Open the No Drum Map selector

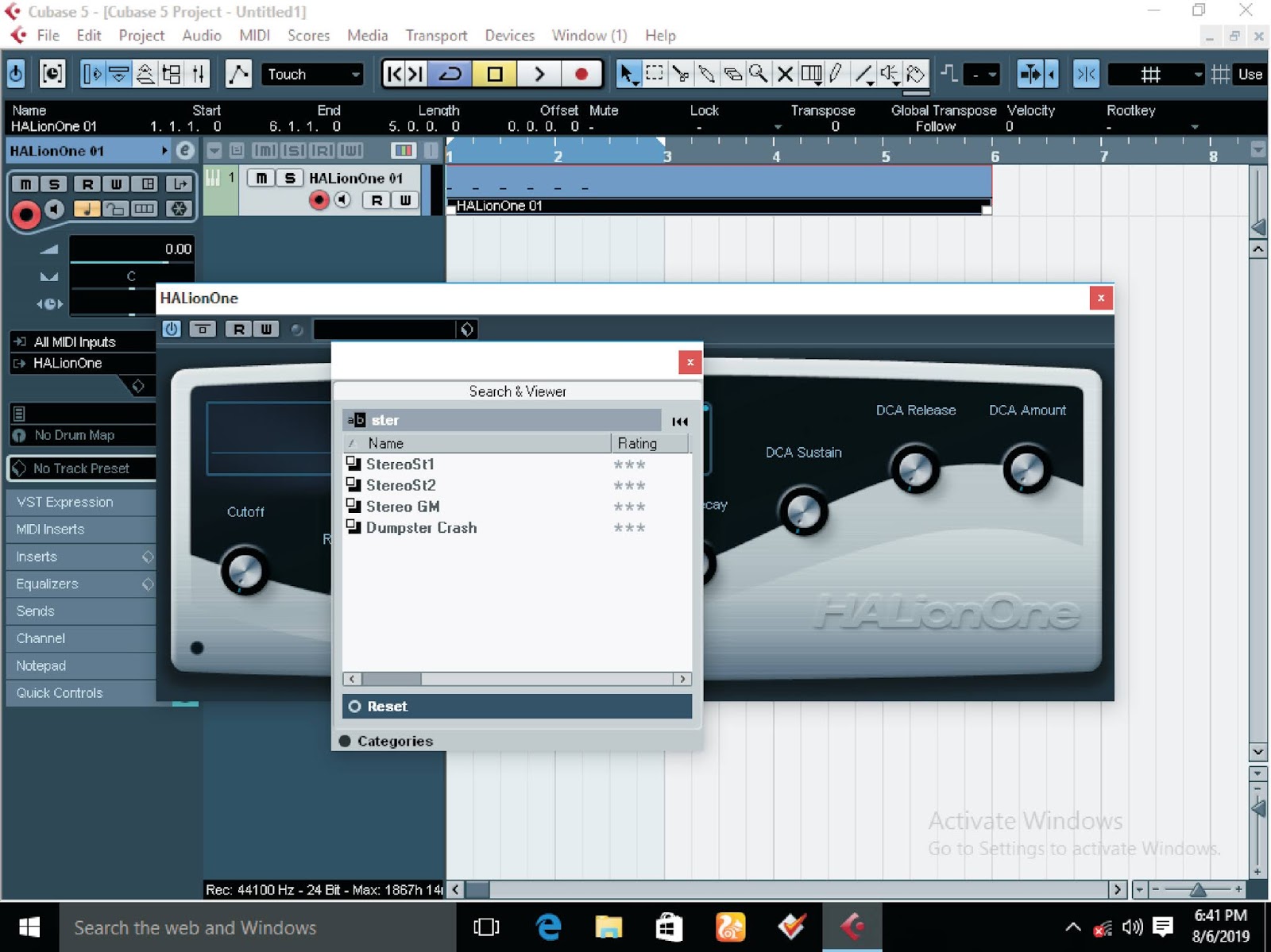[83, 435]
